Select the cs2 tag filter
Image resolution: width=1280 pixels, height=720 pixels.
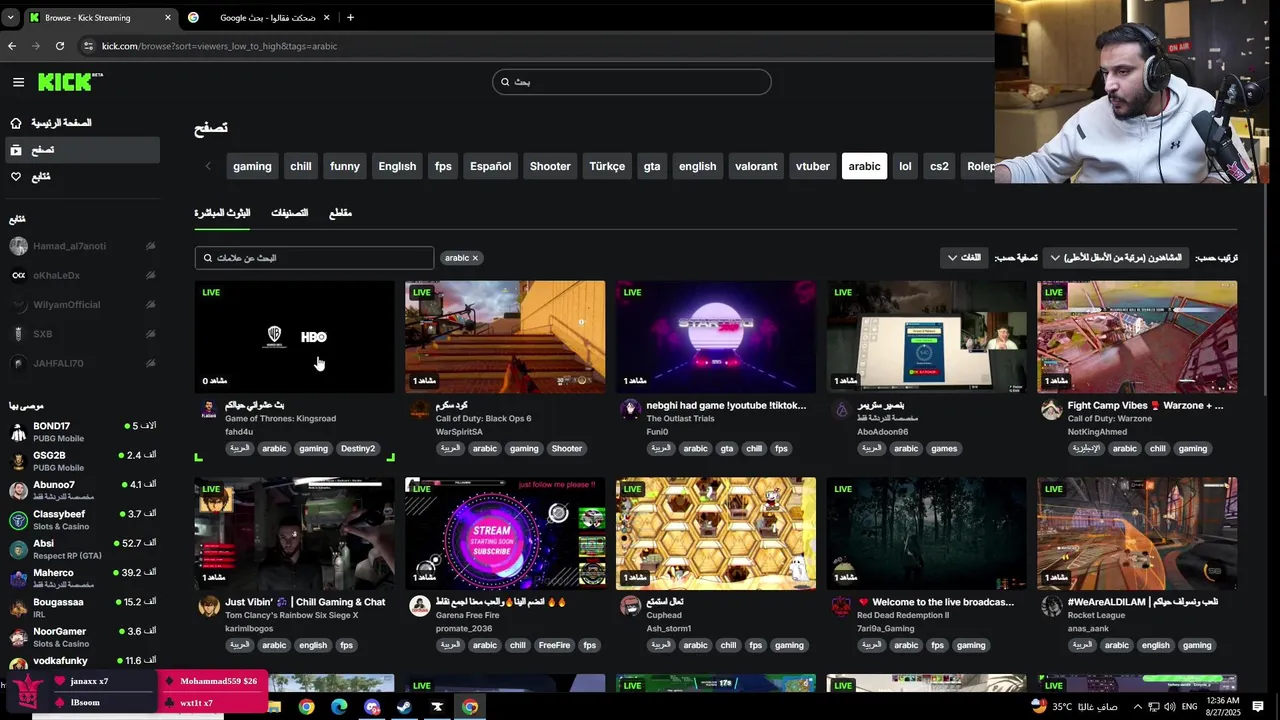coord(939,166)
